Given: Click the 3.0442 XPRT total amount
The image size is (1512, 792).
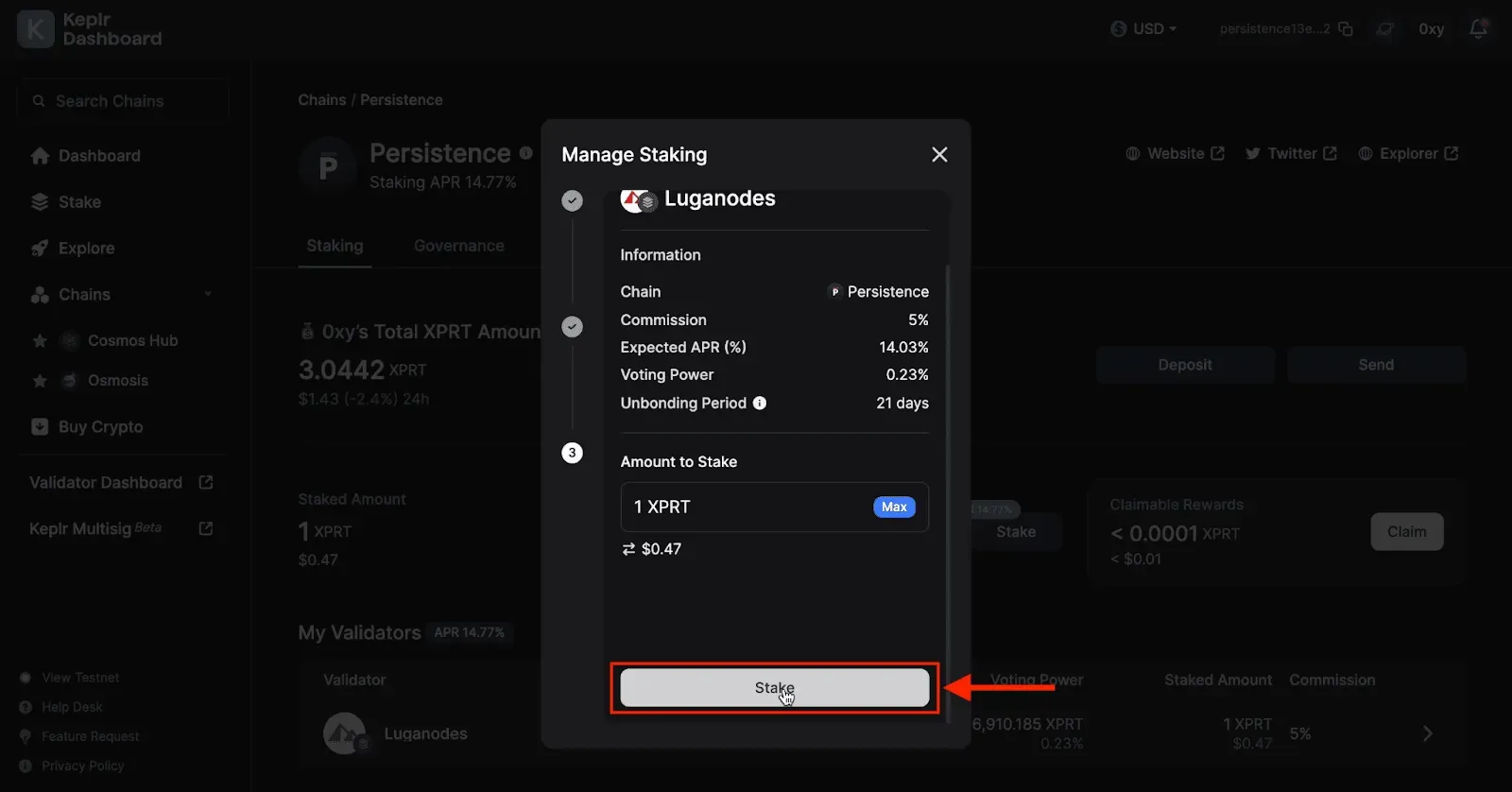Looking at the screenshot, I should 363,370.
